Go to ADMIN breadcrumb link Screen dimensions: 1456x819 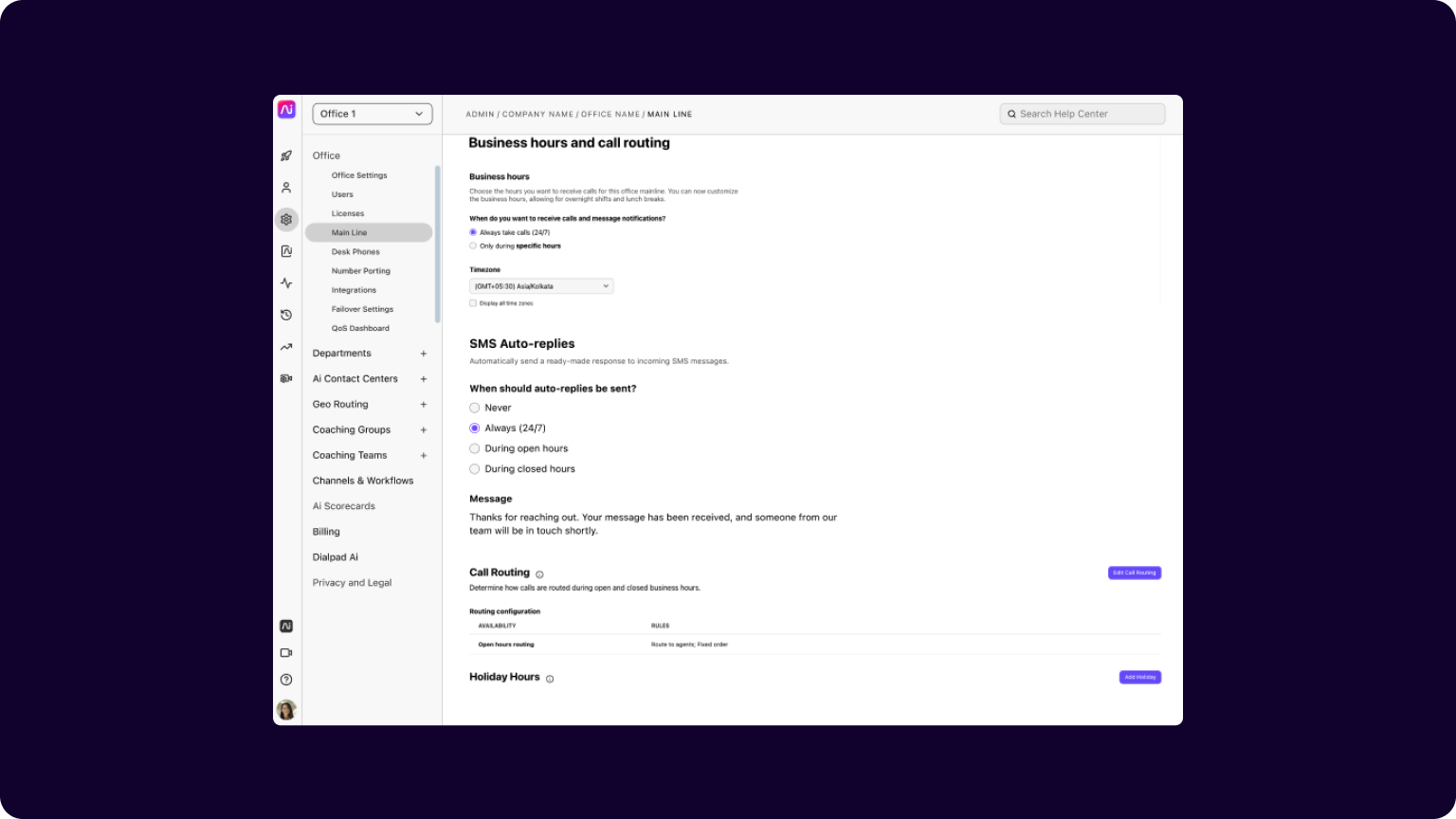click(480, 115)
